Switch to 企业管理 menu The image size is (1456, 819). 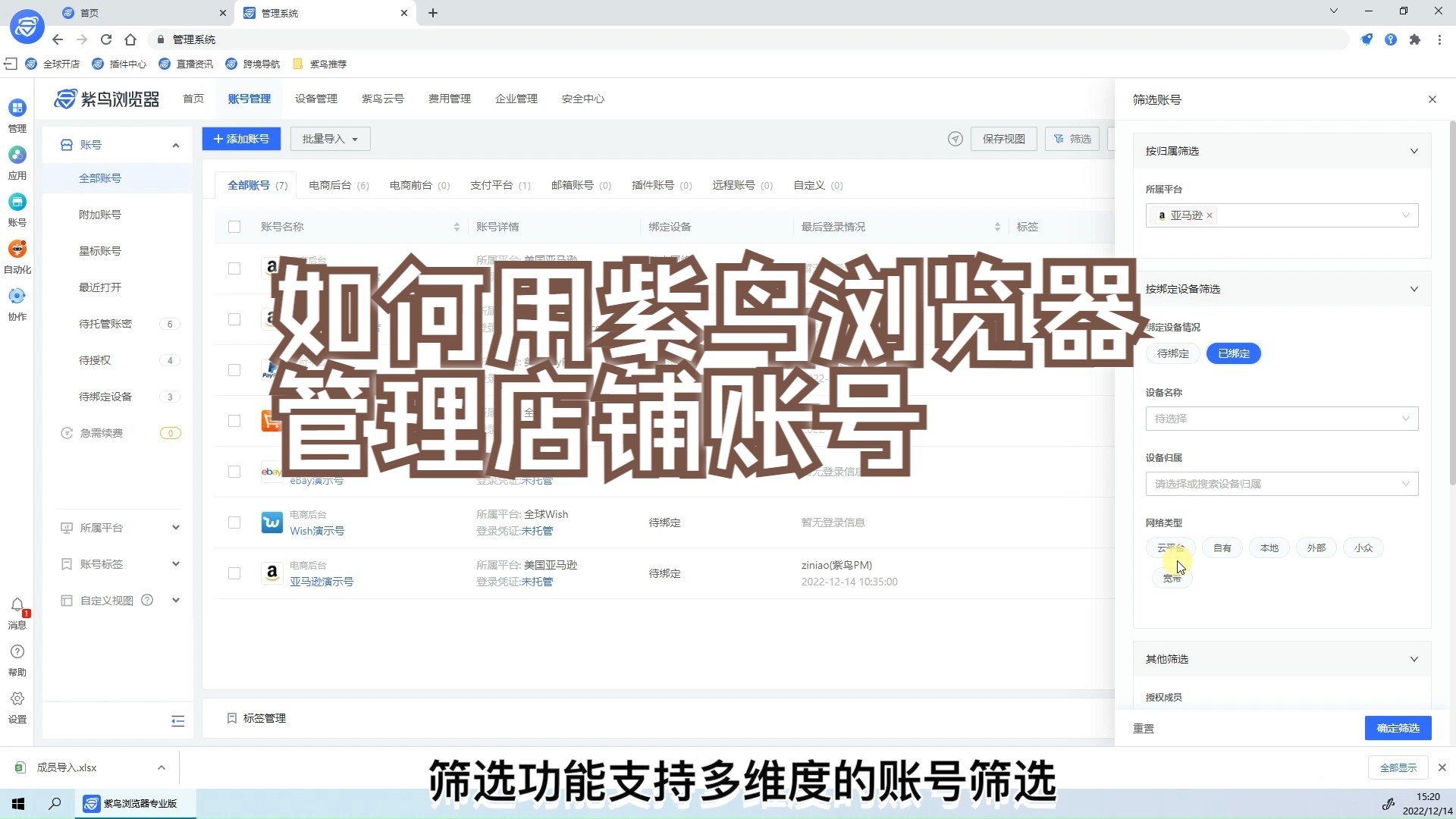[516, 99]
